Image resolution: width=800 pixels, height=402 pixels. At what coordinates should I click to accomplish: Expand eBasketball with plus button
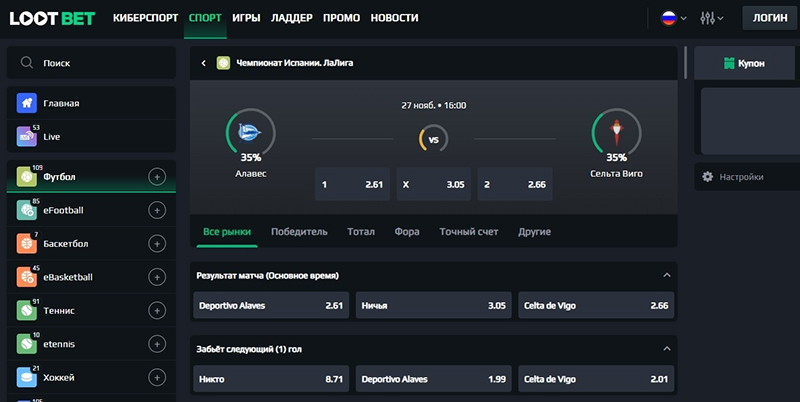coord(157,277)
